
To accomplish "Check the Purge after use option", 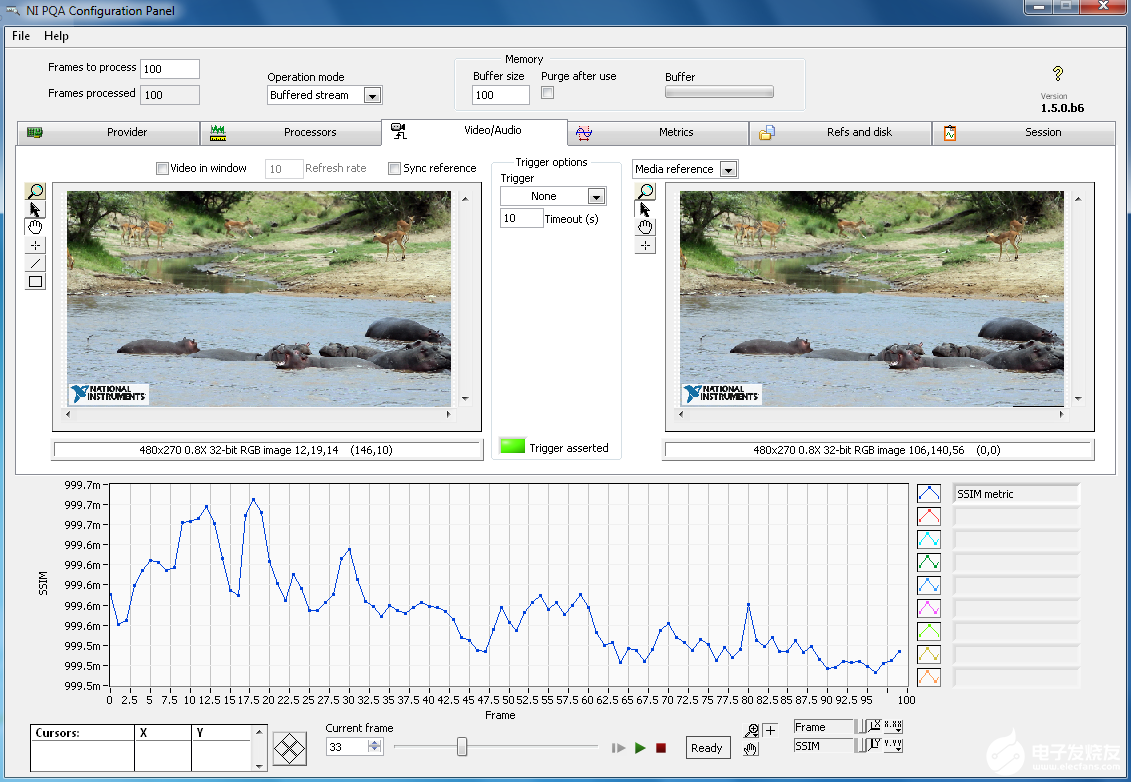I will tap(548, 93).
